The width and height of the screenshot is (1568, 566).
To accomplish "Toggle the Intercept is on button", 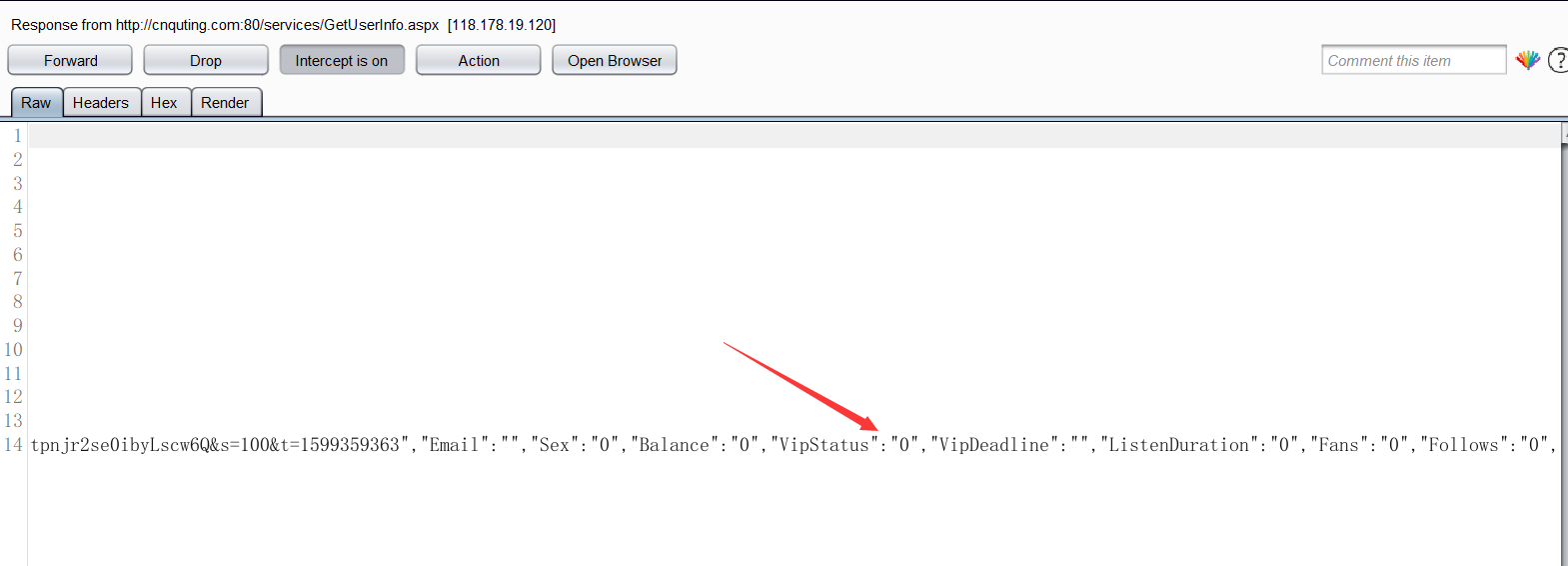I will [342, 60].
